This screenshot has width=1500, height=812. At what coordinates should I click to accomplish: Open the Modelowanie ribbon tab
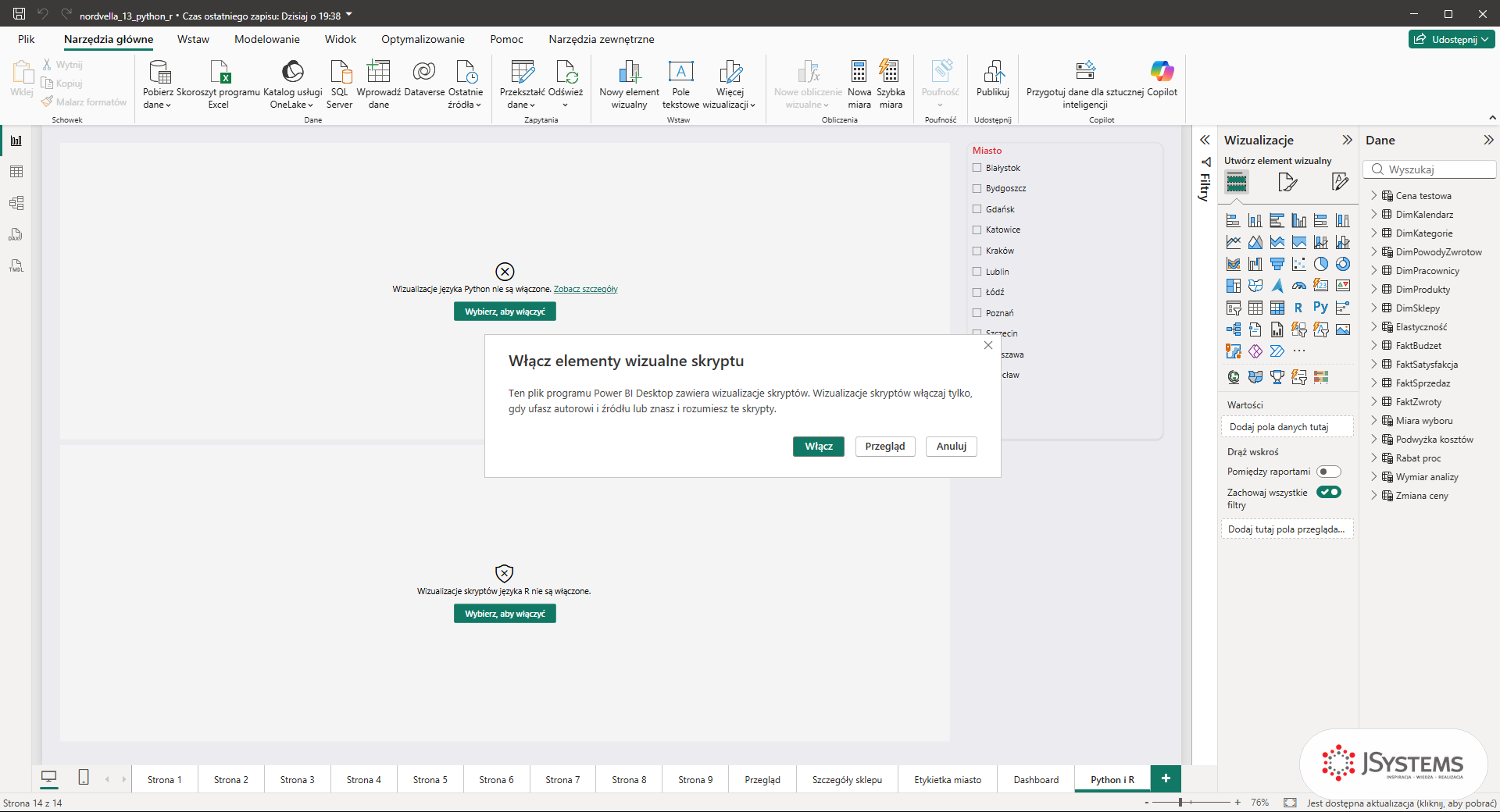267,39
